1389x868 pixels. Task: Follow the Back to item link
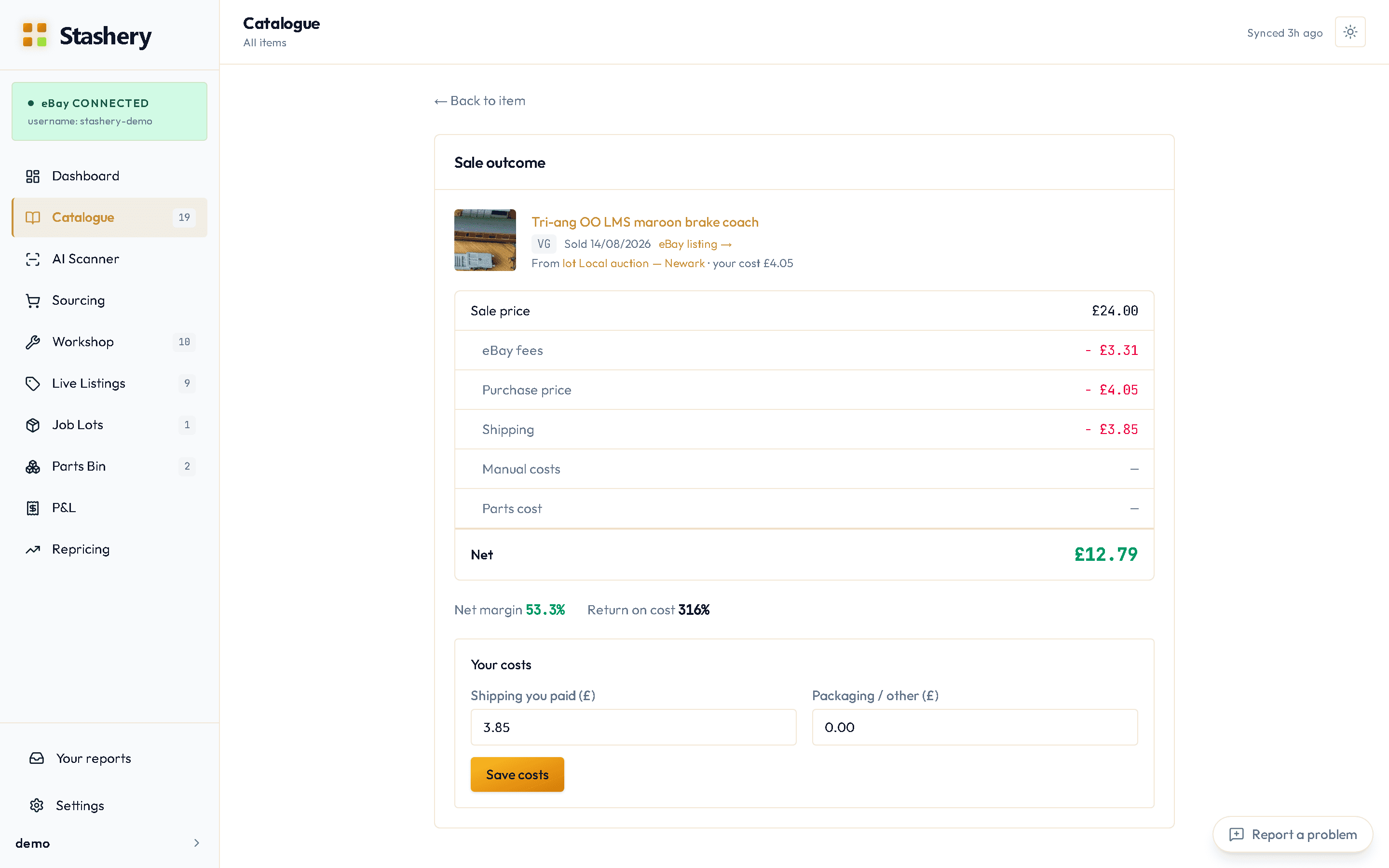click(480, 101)
